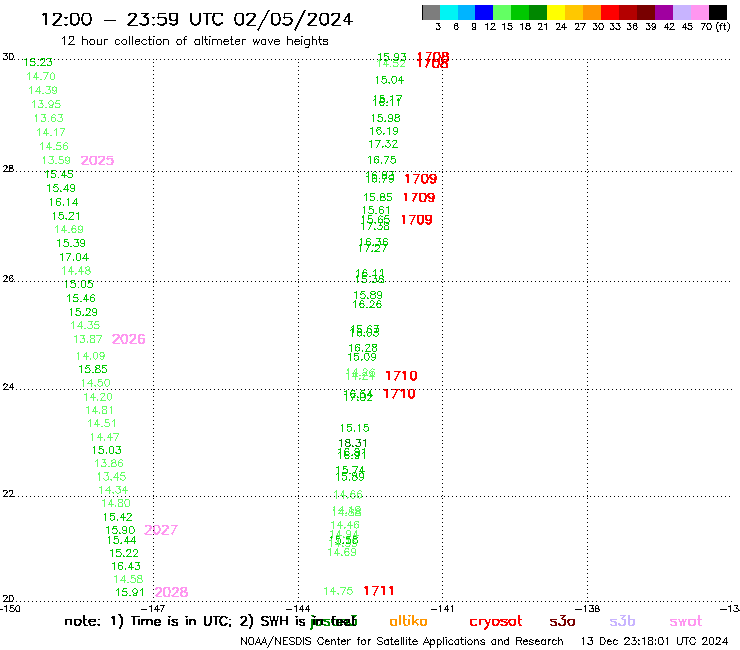This screenshot has height=650, width=740.
Task: Click the latitude axis label 28
Action: 8,169
